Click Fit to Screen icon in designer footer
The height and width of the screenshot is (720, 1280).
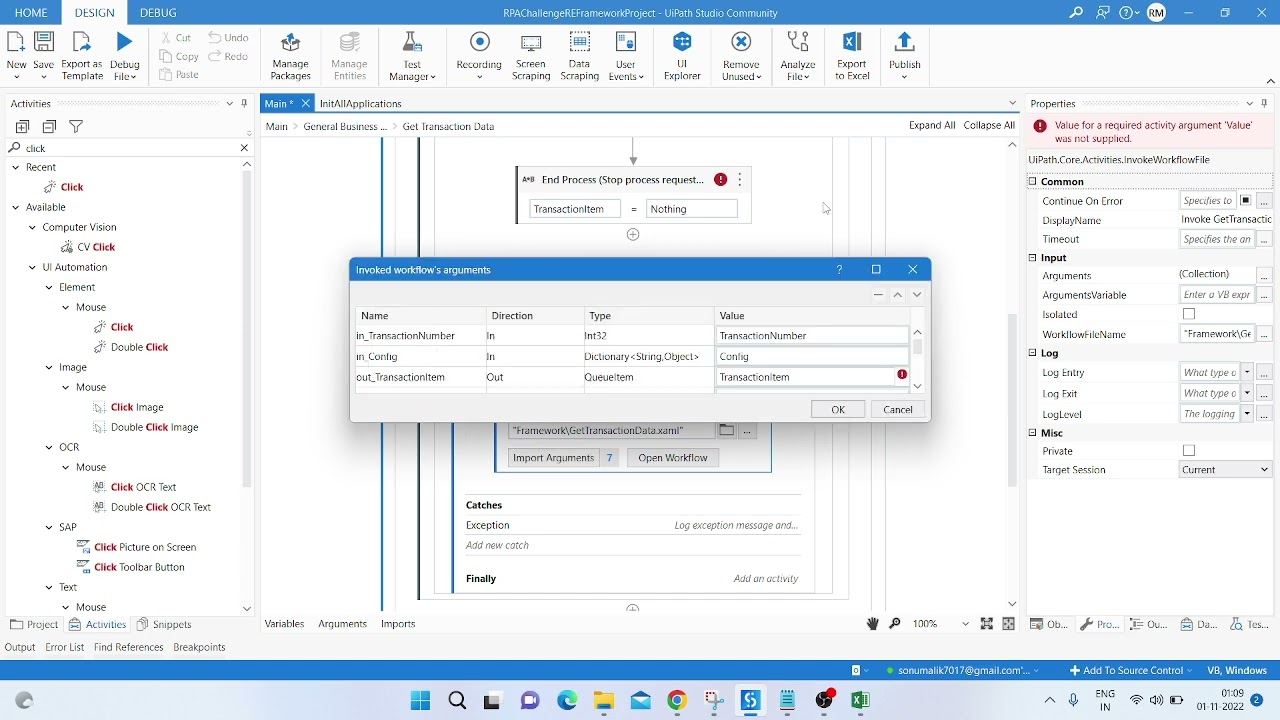pyautogui.click(x=987, y=624)
